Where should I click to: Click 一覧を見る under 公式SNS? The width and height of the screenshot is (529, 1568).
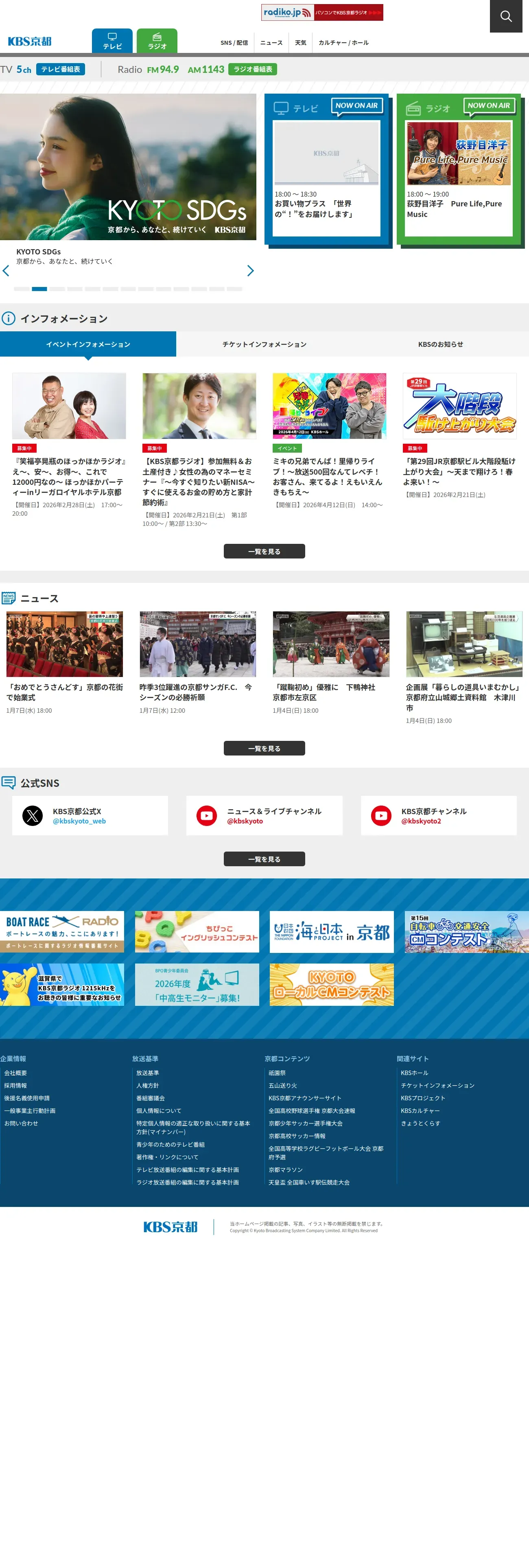point(264,859)
